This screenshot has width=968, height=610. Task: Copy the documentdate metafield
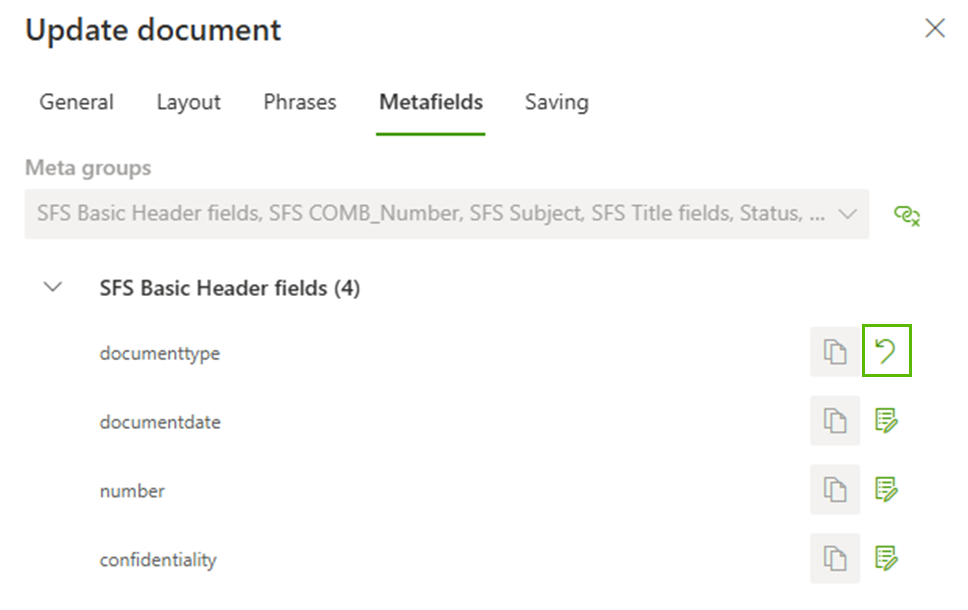834,421
